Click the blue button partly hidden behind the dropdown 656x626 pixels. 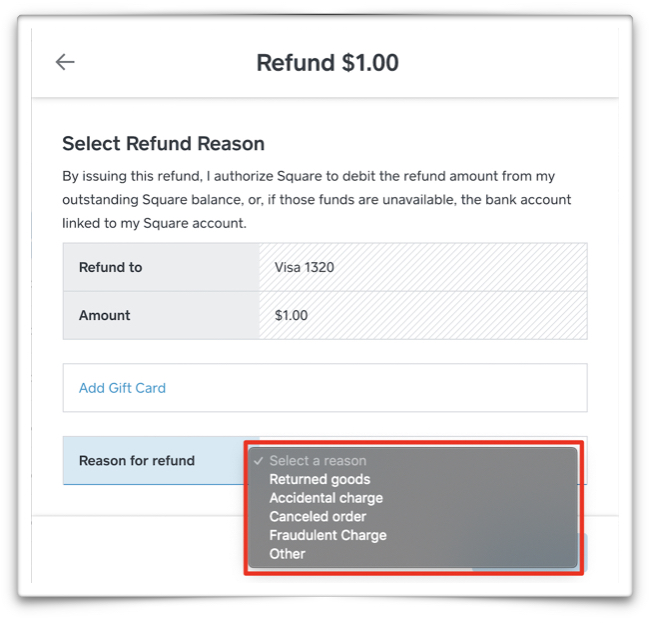(x=584, y=552)
